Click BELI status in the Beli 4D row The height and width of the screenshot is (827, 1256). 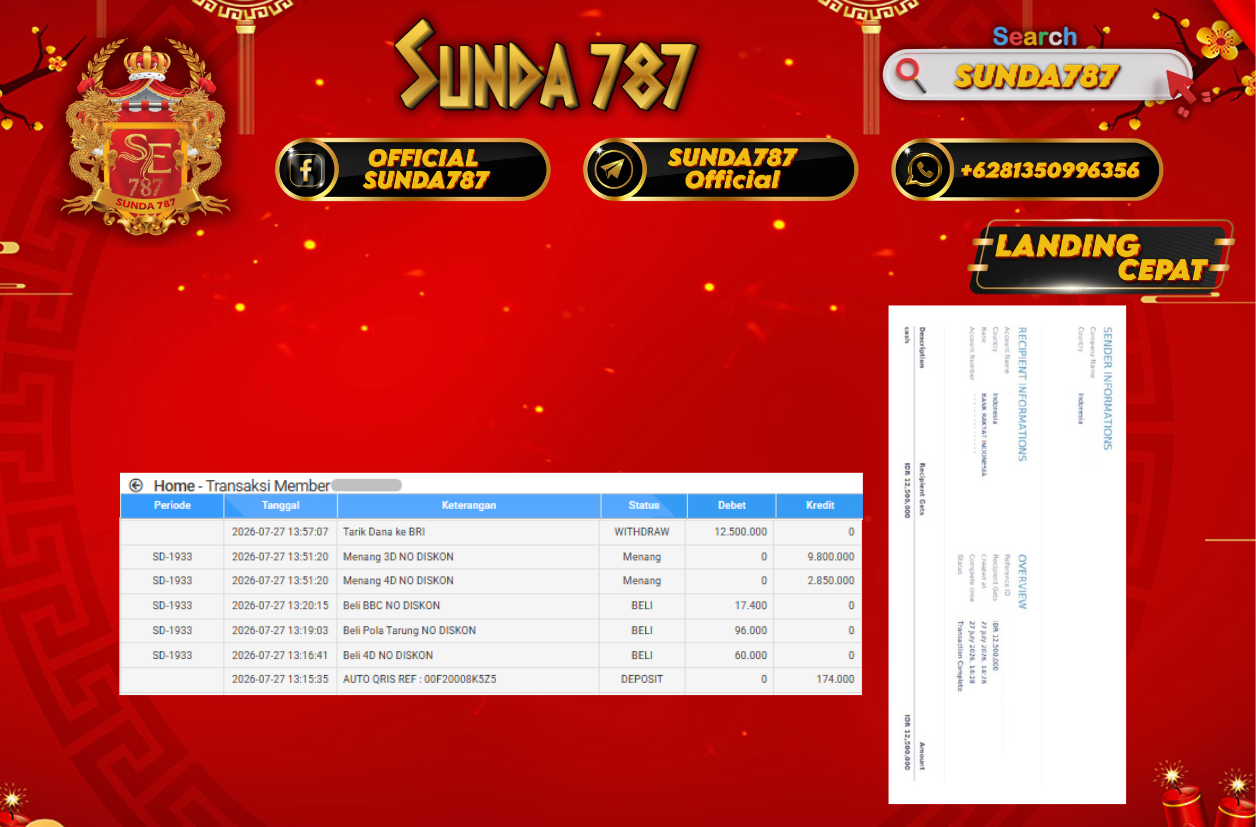[642, 655]
